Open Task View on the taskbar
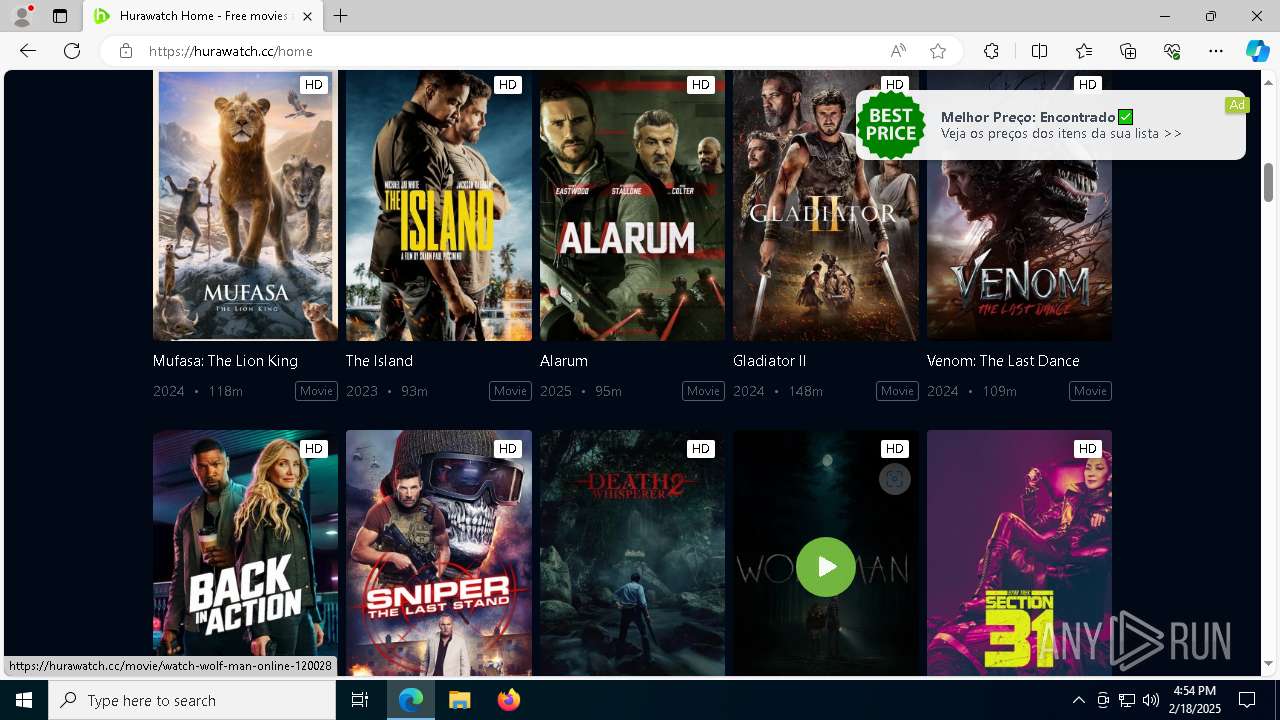This screenshot has width=1280, height=720. (360, 700)
